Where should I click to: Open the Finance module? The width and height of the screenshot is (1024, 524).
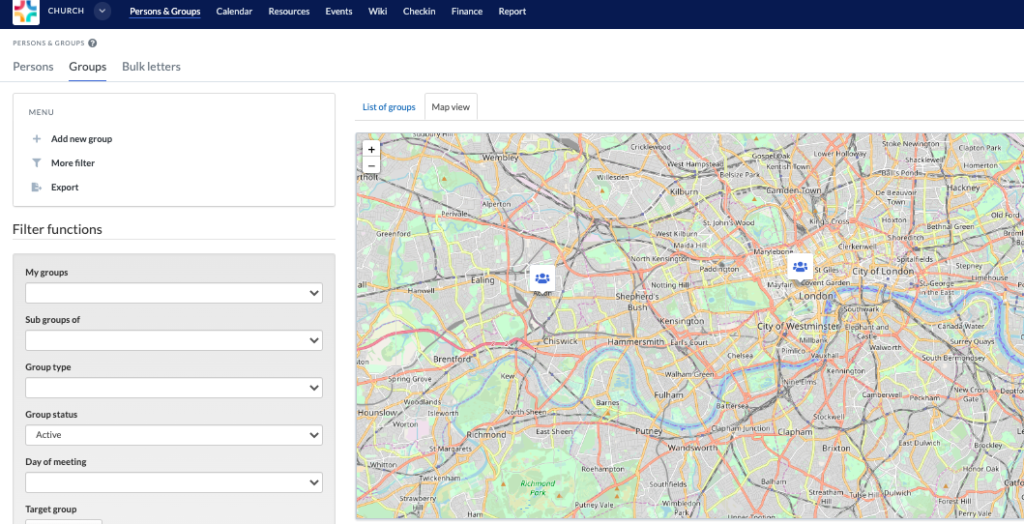pyautogui.click(x=467, y=11)
